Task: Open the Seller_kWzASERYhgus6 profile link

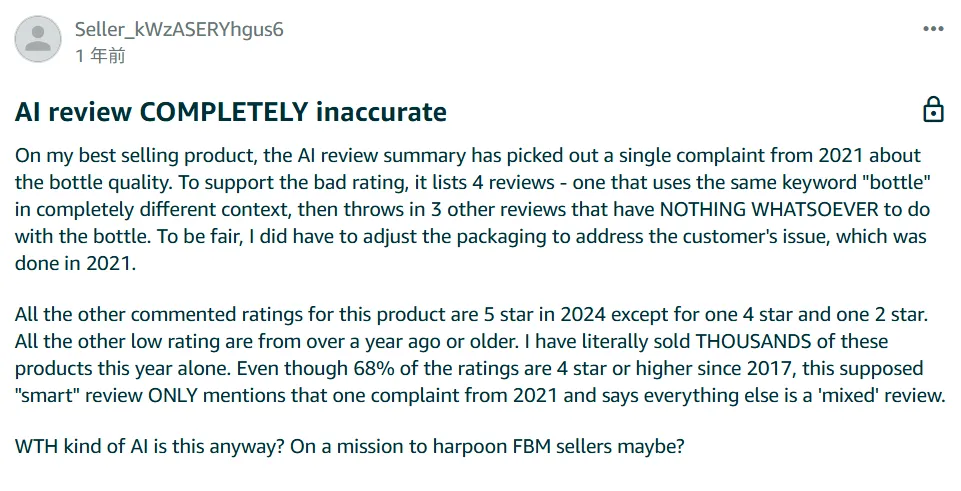Action: click(179, 30)
